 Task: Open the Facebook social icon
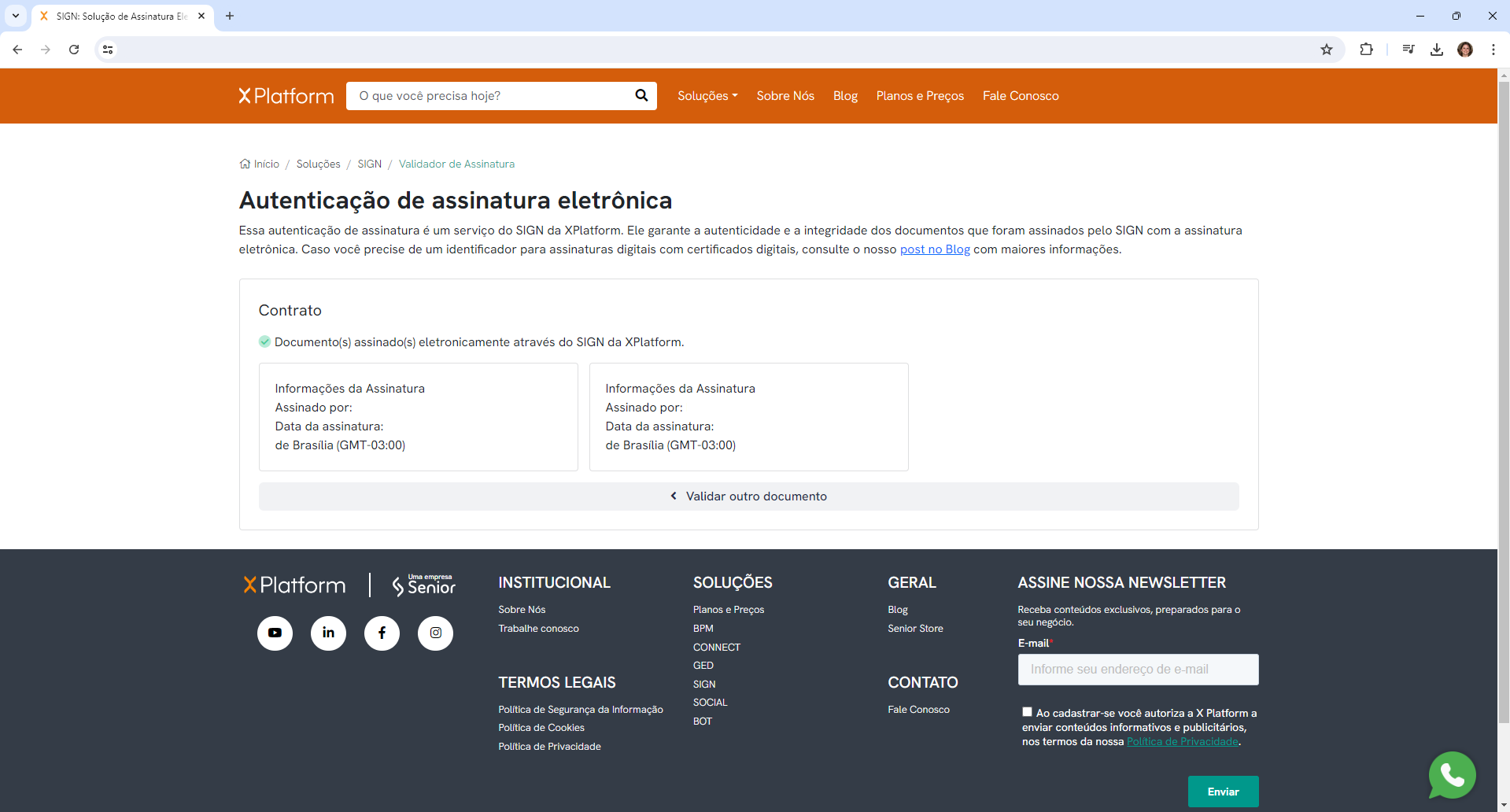(382, 633)
